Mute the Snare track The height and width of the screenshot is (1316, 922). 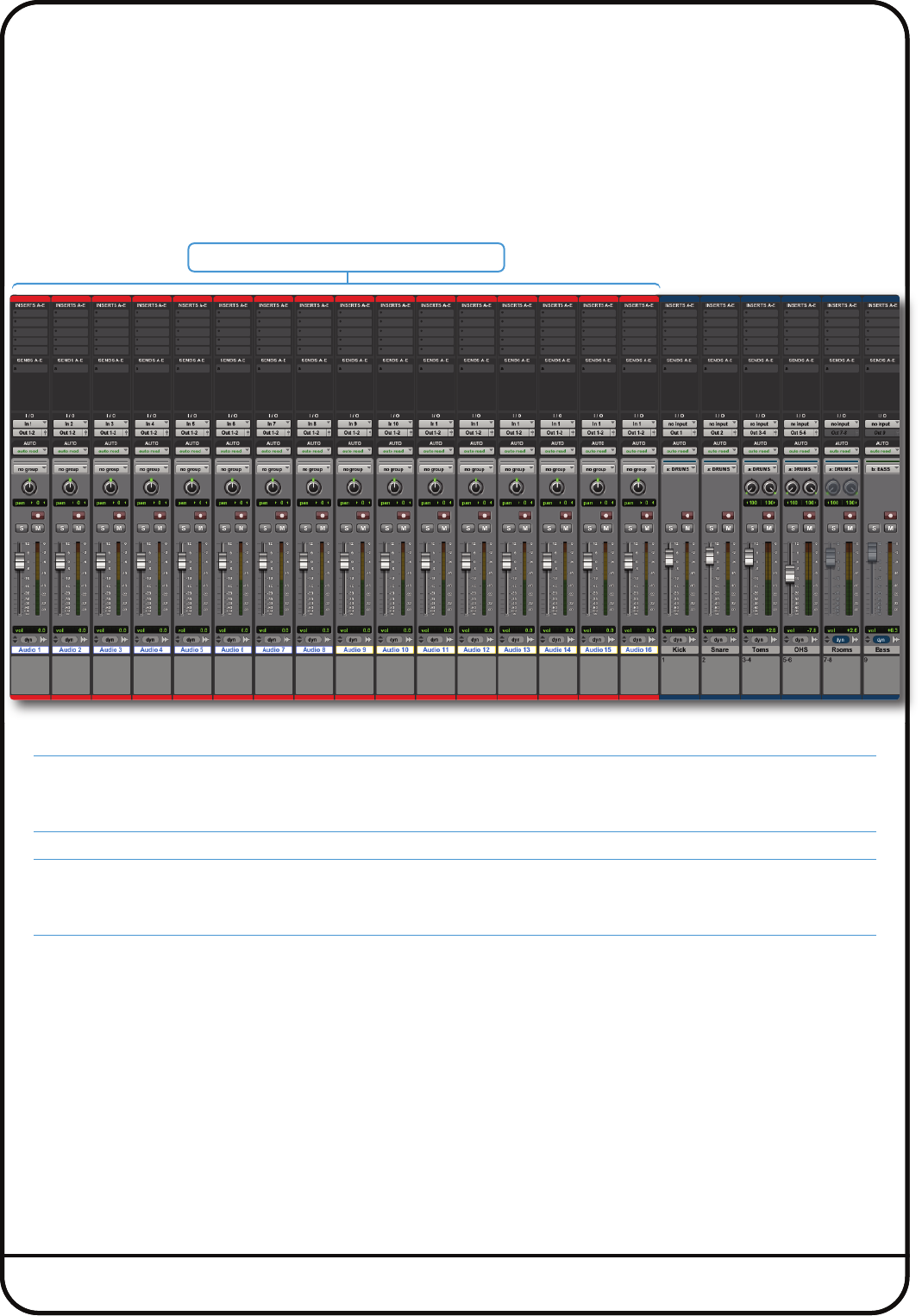(x=728, y=528)
